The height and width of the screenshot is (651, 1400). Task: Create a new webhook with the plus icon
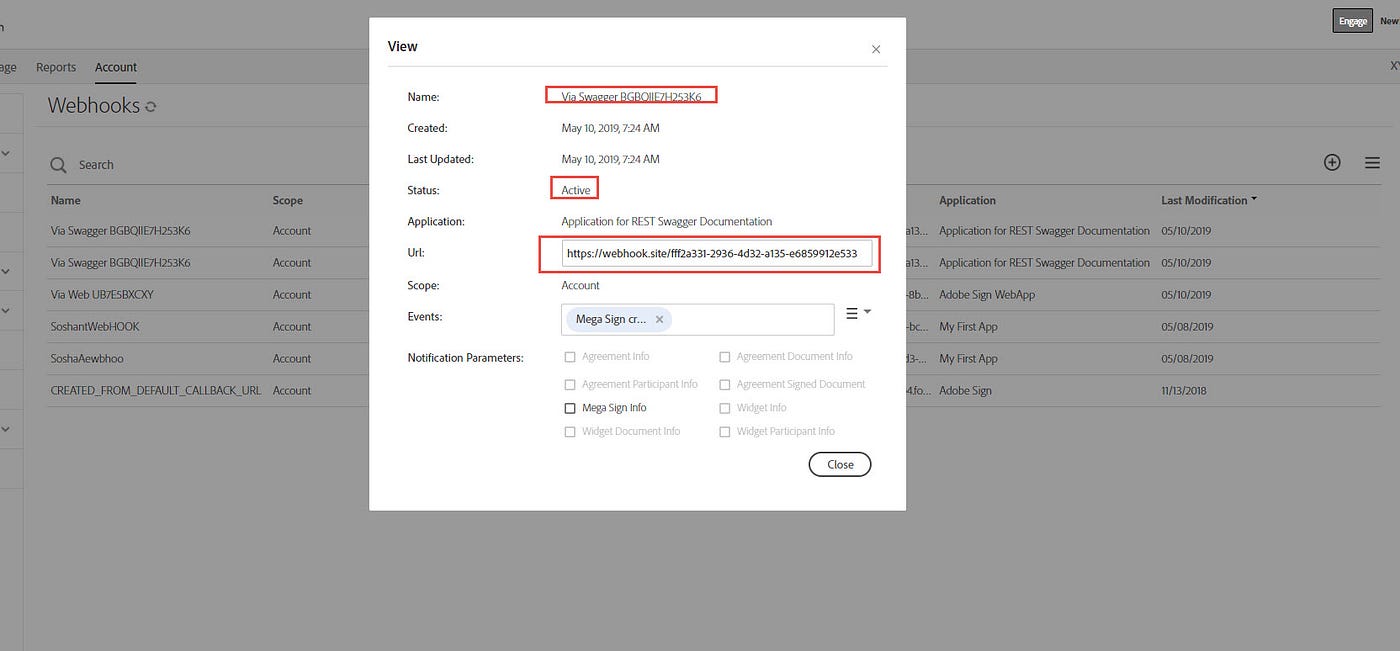click(1332, 161)
